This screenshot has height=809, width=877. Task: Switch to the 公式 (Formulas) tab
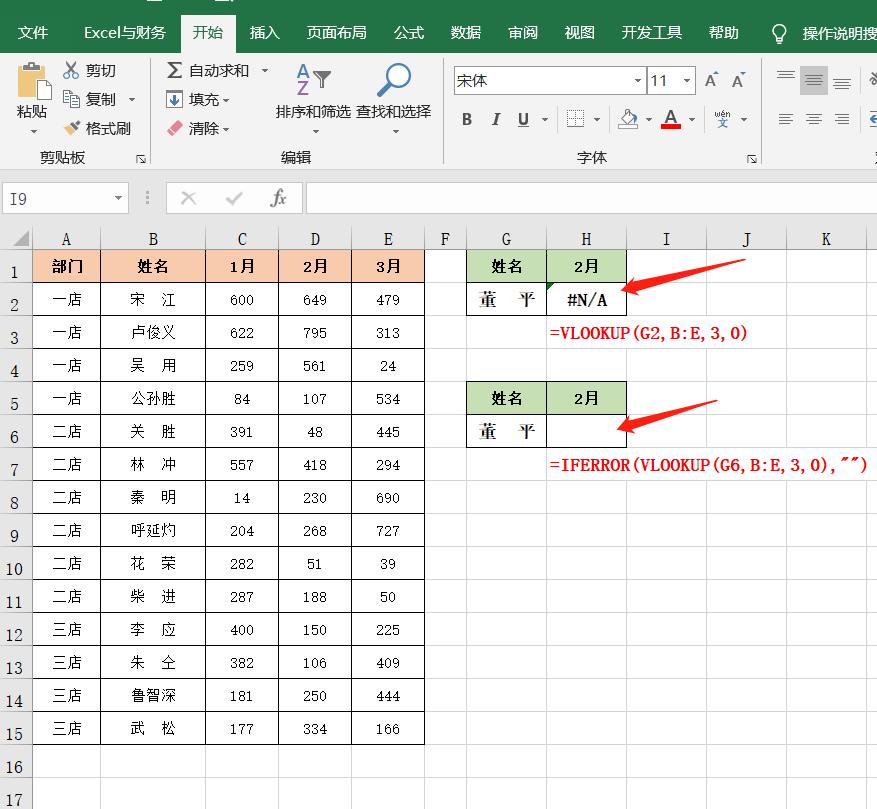click(x=409, y=33)
